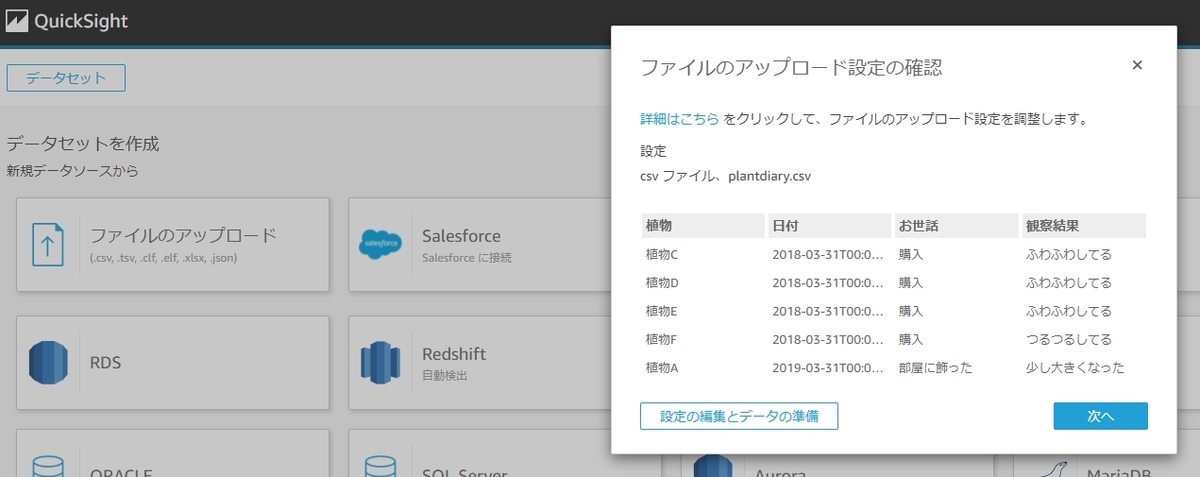Click the 新規データソースから label
1200x477 pixels.
coord(72,171)
